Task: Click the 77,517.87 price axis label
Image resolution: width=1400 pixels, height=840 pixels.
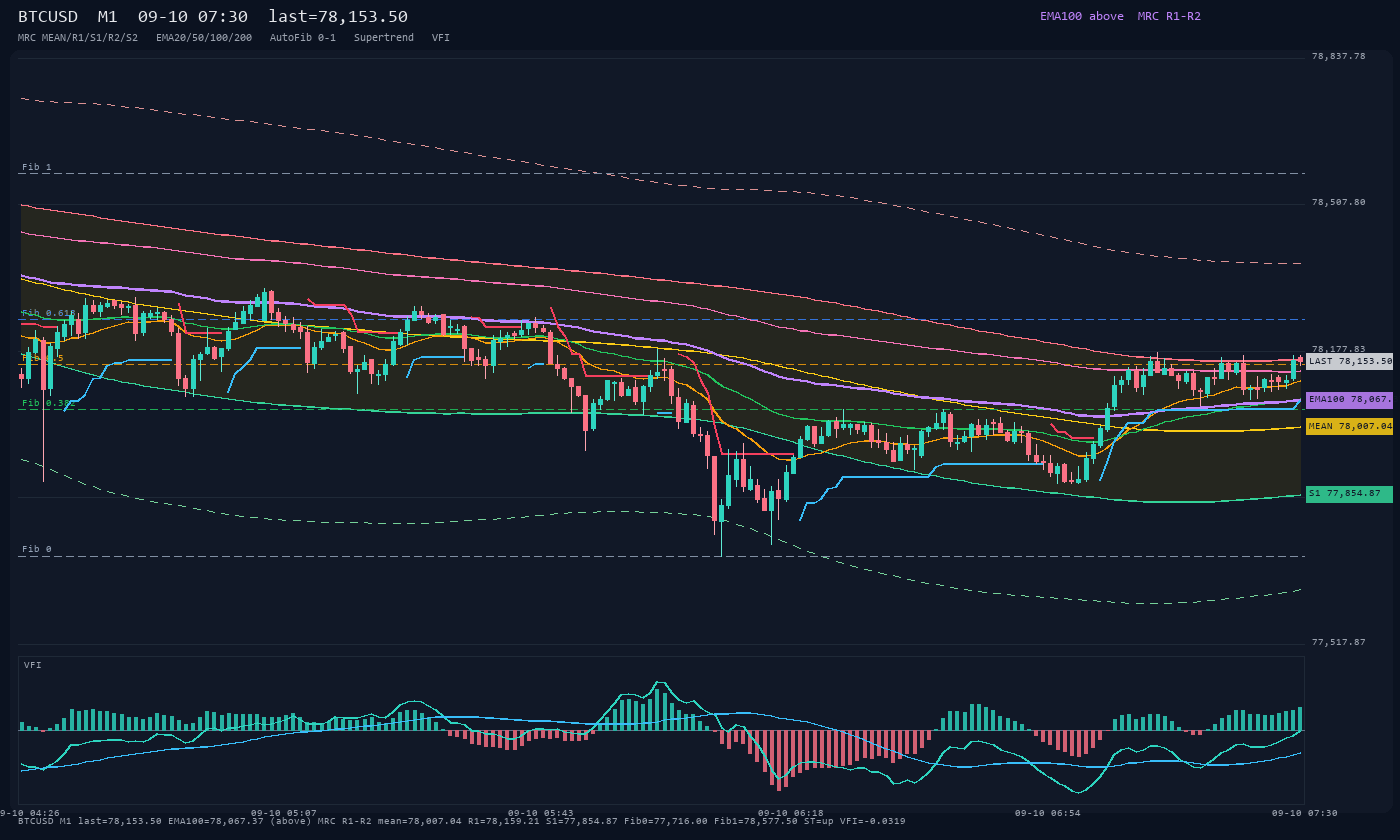Action: [x=1338, y=642]
